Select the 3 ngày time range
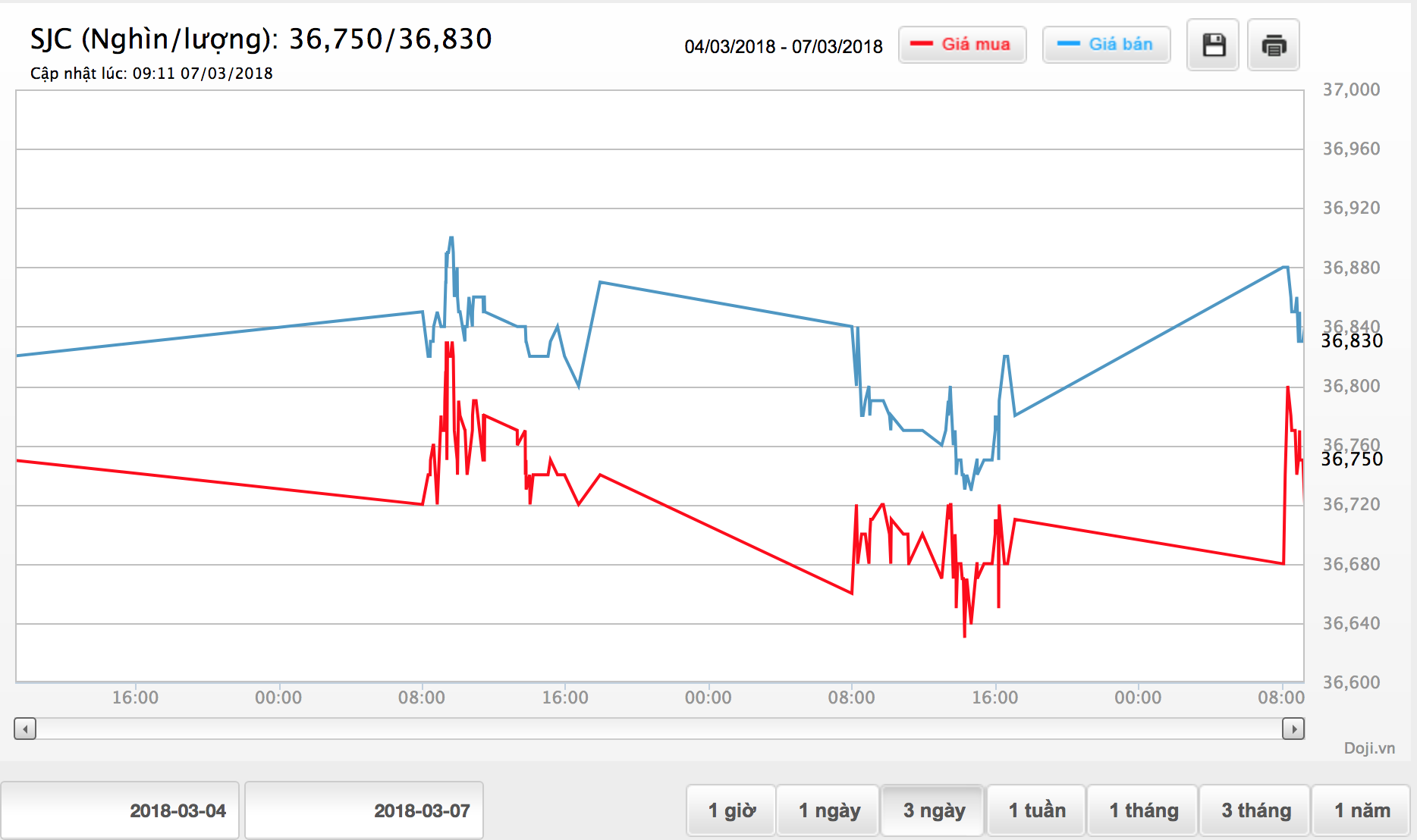This screenshot has height=840, width=1417. coord(933,810)
